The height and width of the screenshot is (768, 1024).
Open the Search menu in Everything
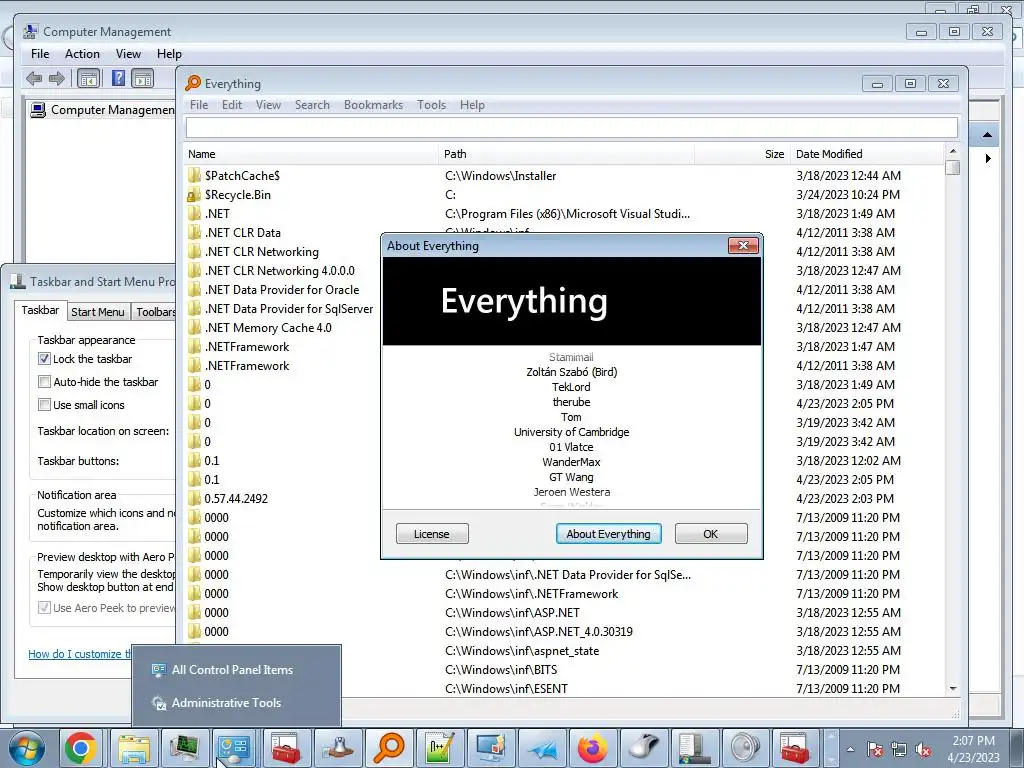pos(312,104)
